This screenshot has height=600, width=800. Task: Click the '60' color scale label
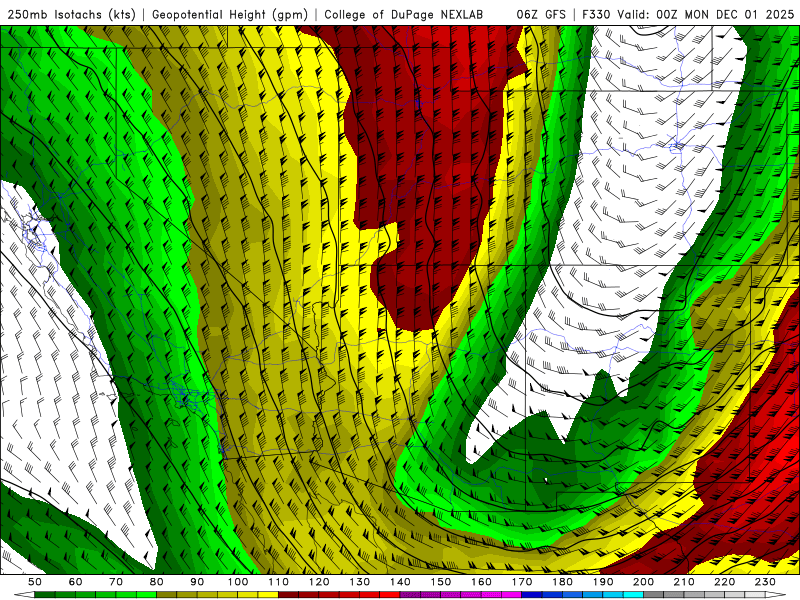[x=76, y=582]
